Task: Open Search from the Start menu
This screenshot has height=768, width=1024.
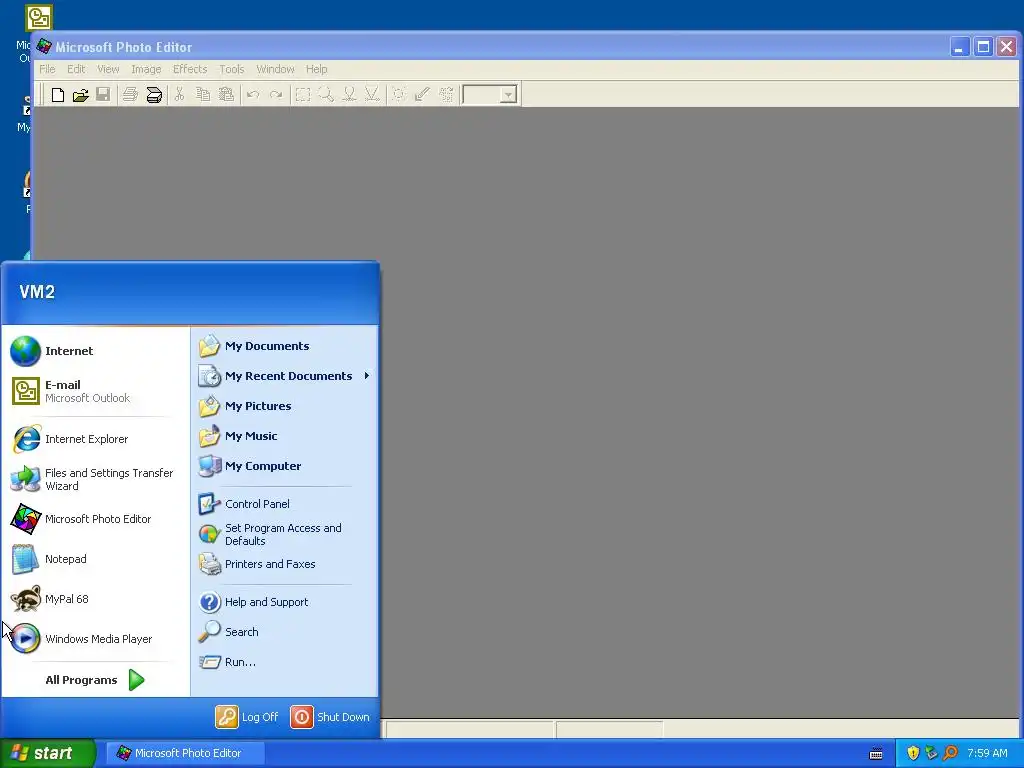Action: click(x=285, y=632)
